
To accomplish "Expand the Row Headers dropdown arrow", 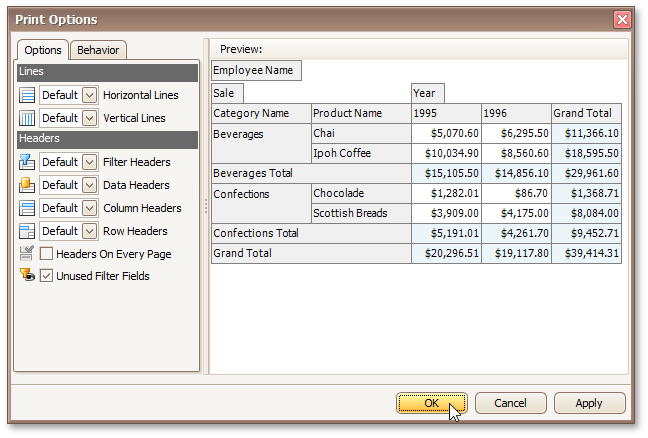I will pyautogui.click(x=89, y=231).
